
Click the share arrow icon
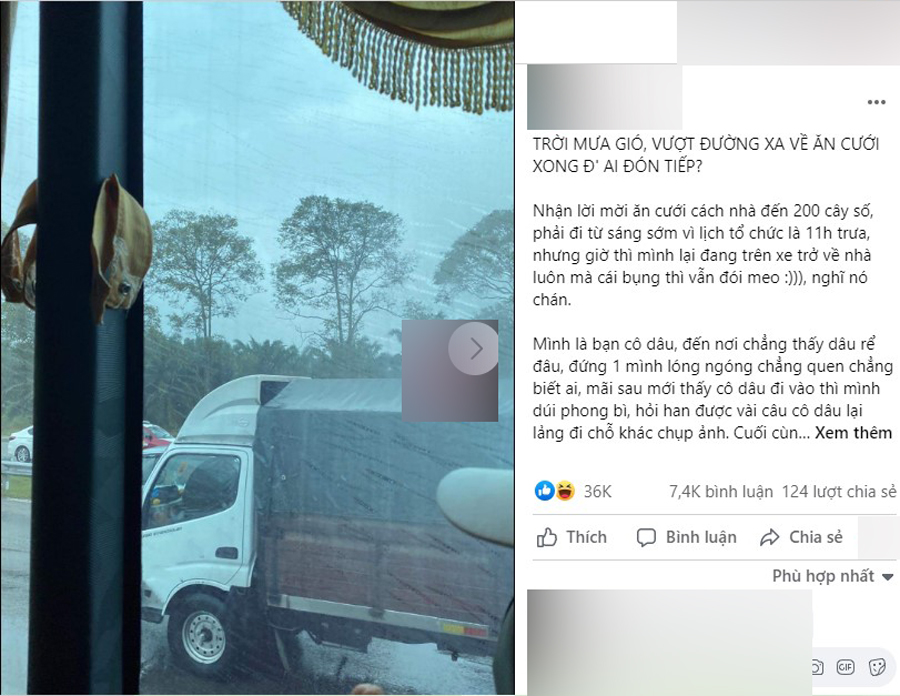[x=770, y=538]
